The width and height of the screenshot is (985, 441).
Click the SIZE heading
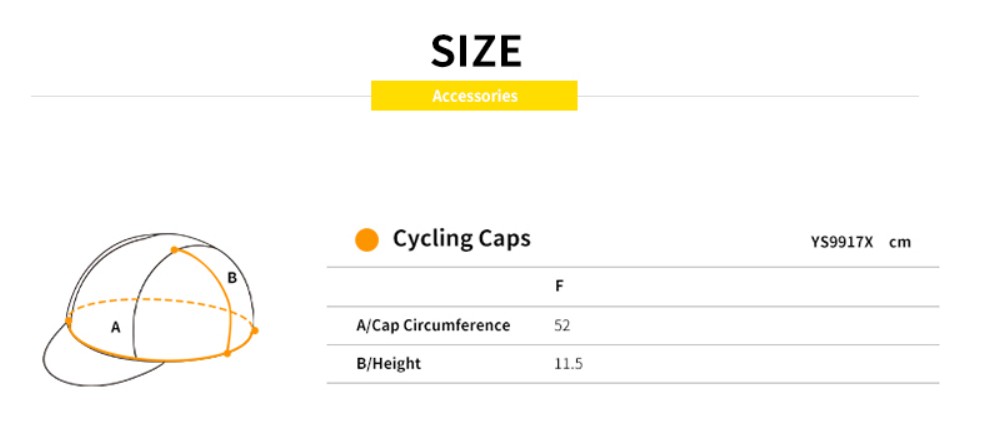(x=475, y=51)
